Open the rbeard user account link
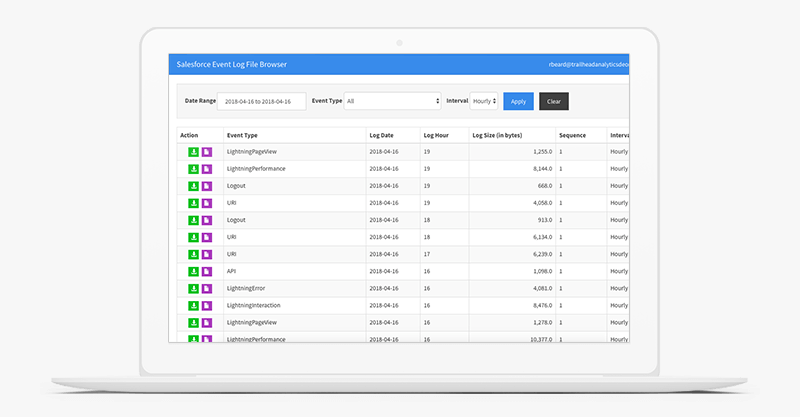 [x=589, y=64]
